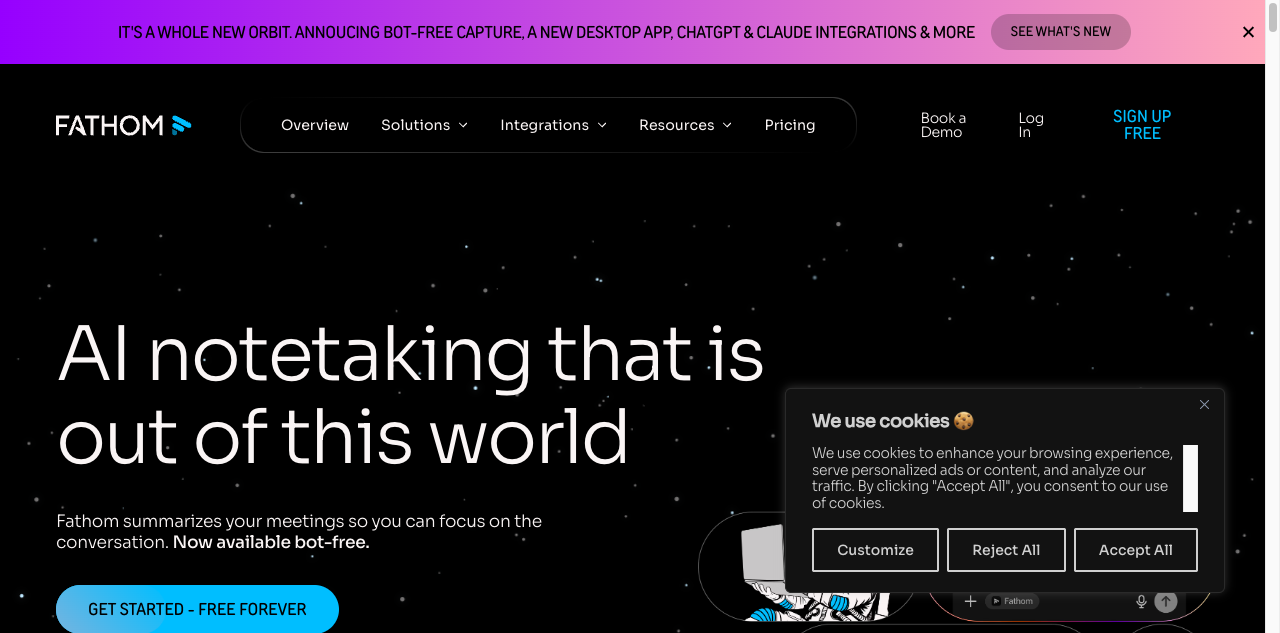Click Get Started - Free Forever button

[x=197, y=609]
